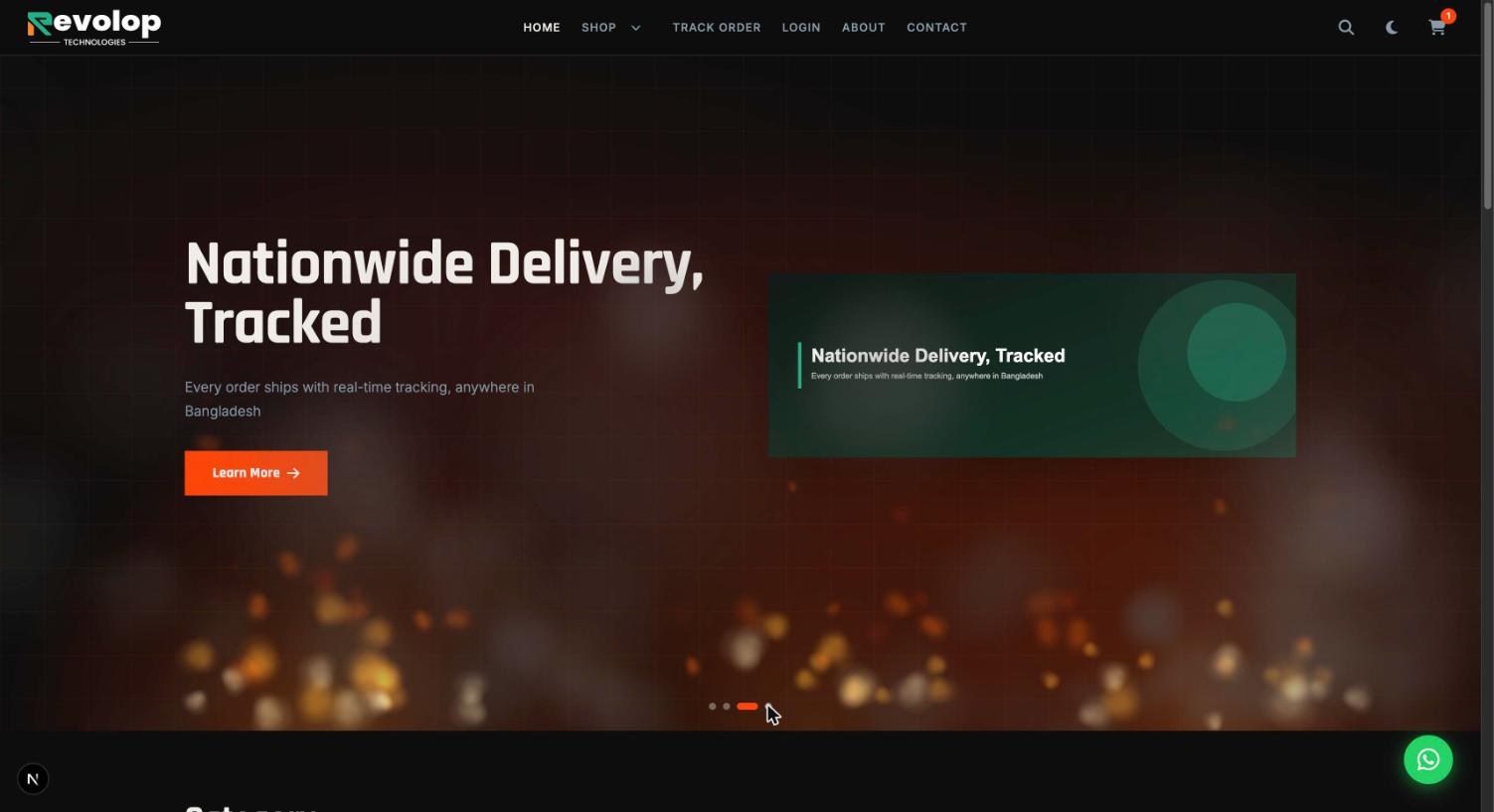Open WhatsApp chat floating button
The width and height of the screenshot is (1494, 812).
1428,759
